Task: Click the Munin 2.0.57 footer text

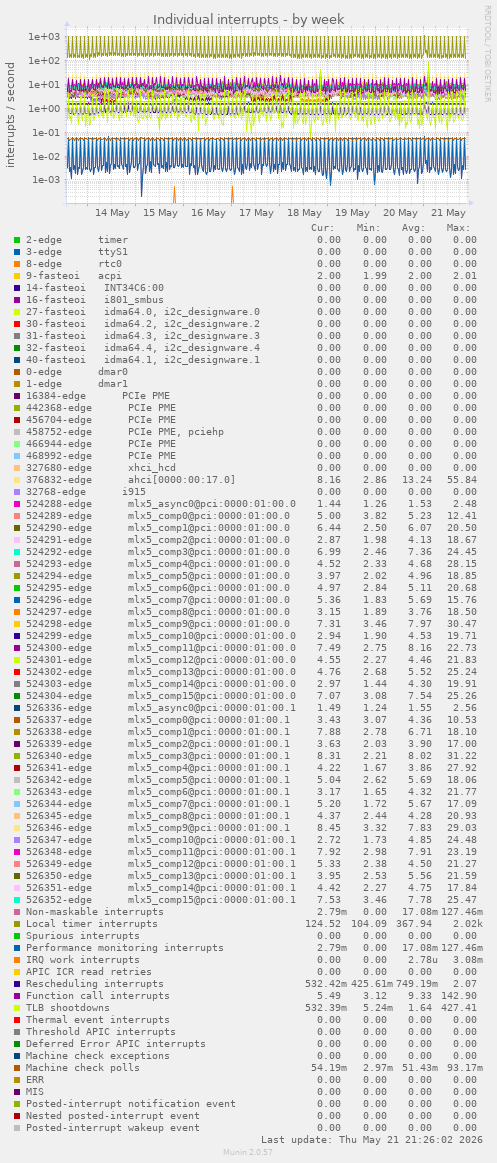Action: [x=248, y=1151]
